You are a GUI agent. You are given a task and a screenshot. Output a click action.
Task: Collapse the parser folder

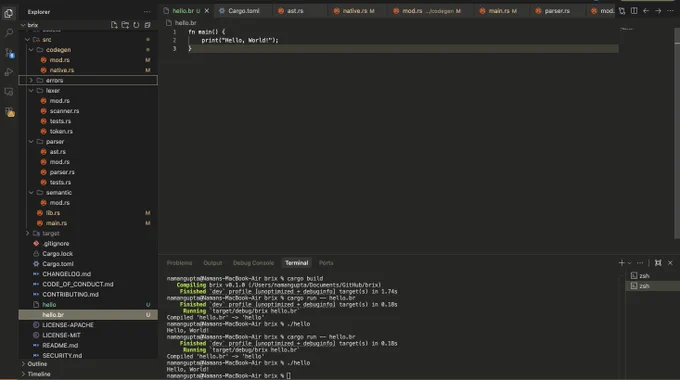(31, 141)
